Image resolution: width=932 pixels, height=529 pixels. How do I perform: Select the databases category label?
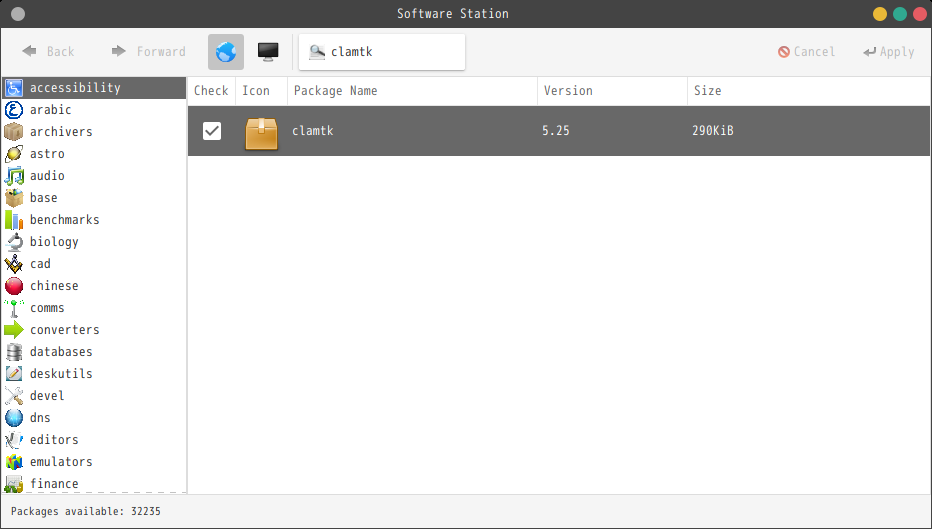coord(61,352)
